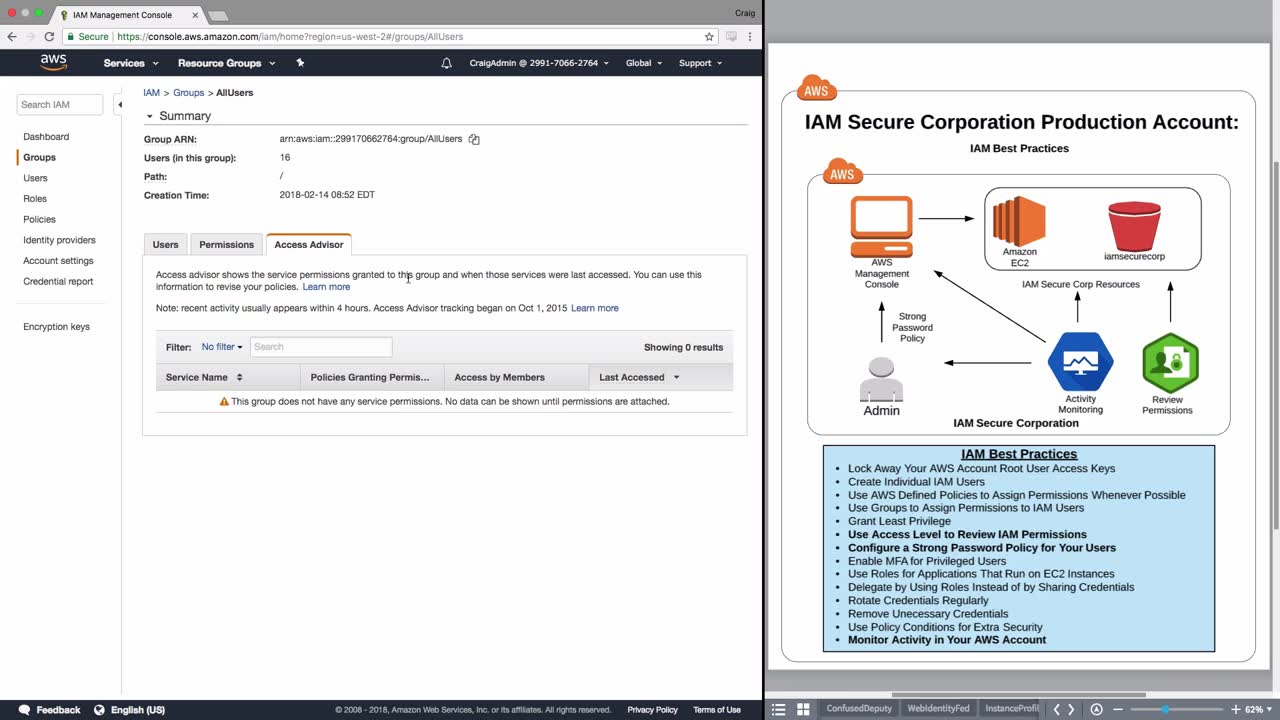
Task: Select the Access Advisor tab
Action: 309,245
